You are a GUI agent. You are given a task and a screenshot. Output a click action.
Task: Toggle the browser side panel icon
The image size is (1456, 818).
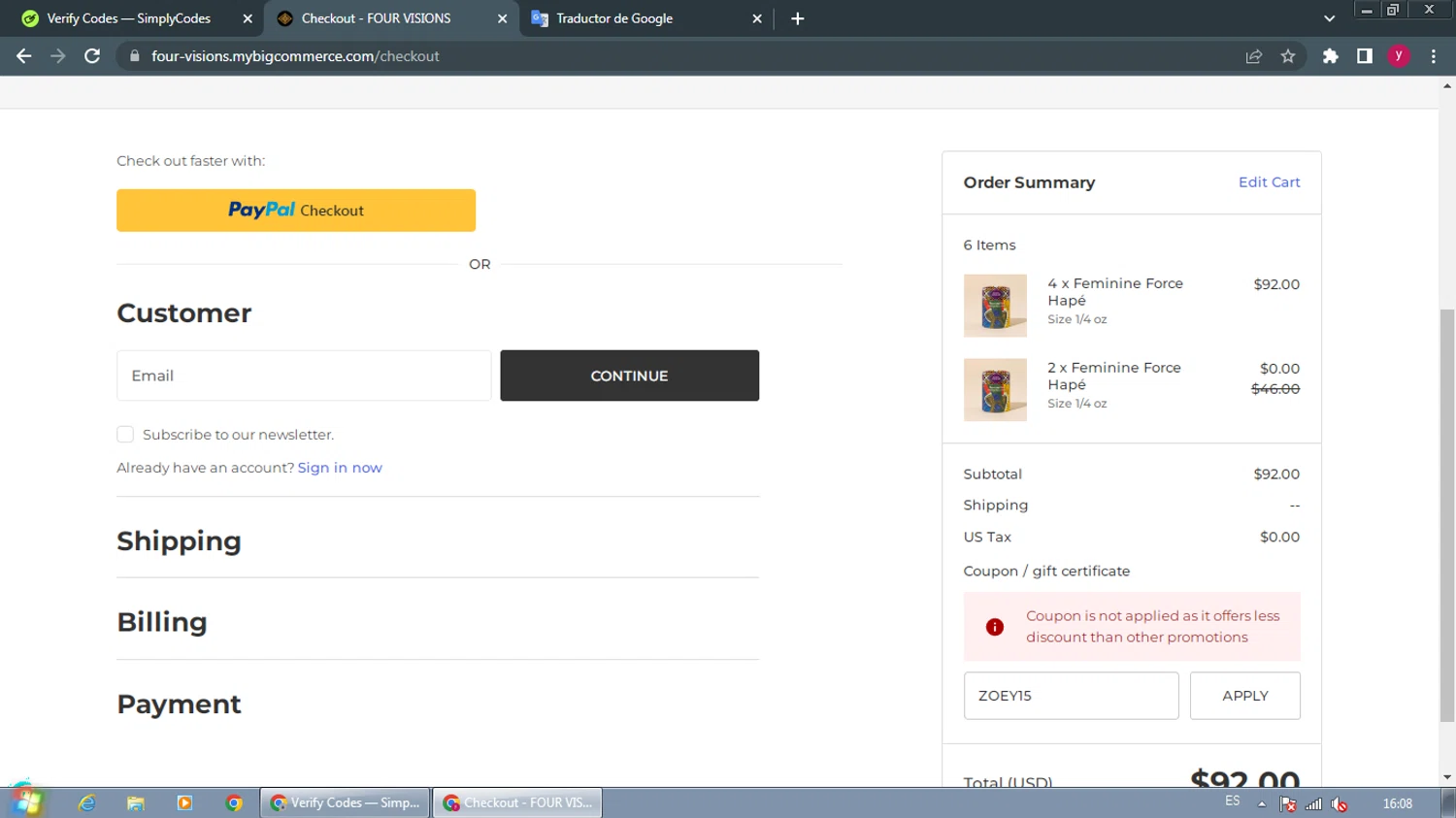[x=1365, y=56]
